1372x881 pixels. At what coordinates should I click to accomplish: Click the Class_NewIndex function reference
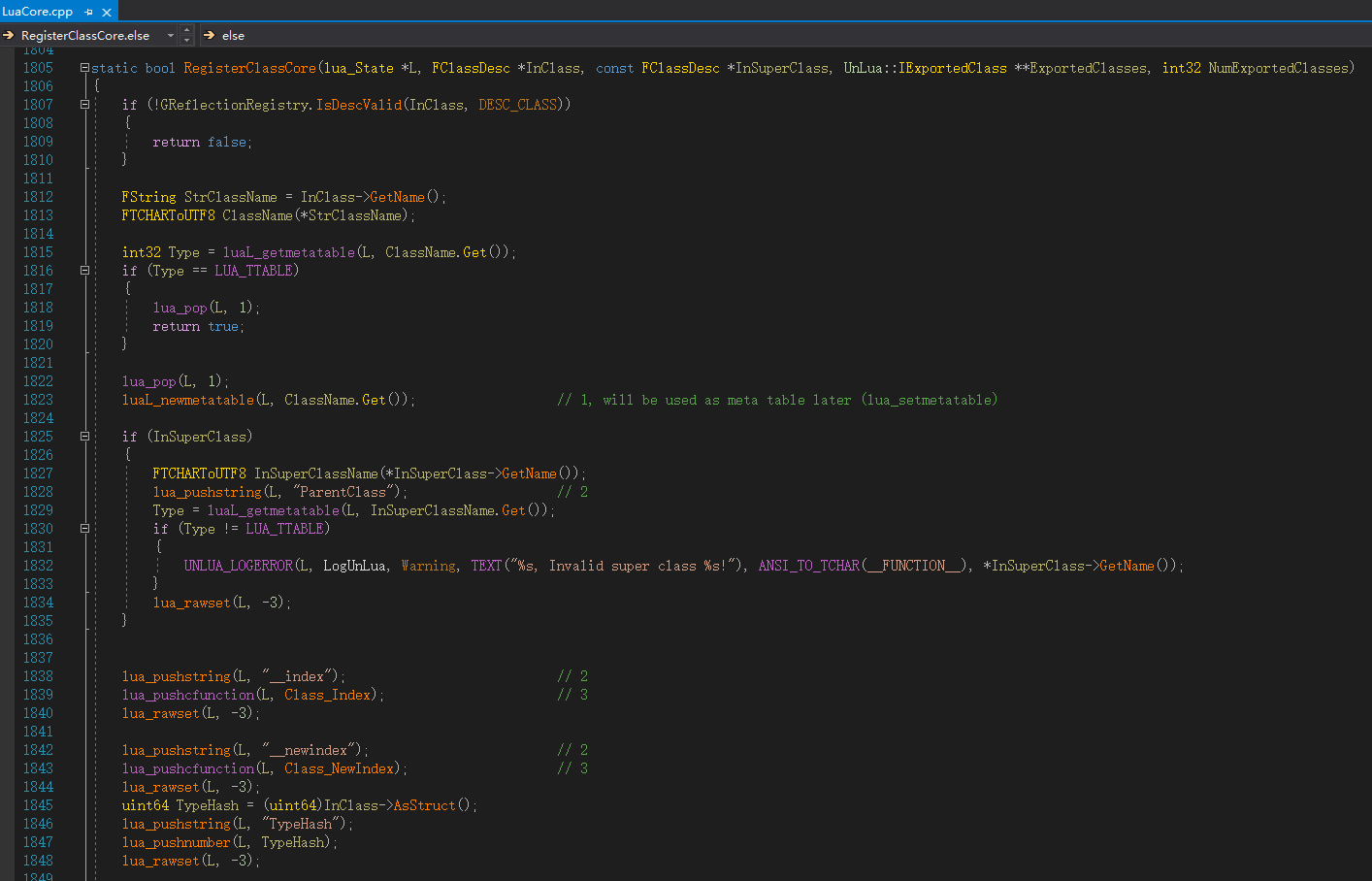(x=339, y=768)
